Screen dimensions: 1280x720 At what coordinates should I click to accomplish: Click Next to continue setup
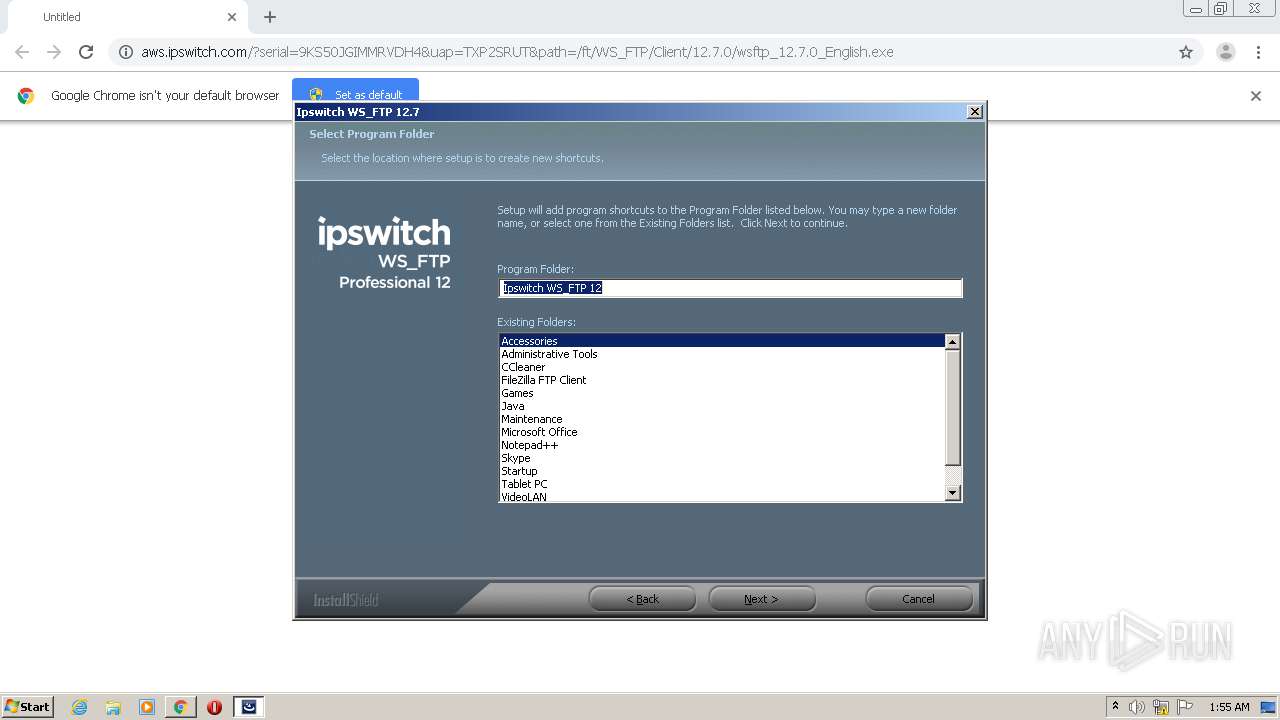[x=762, y=599]
